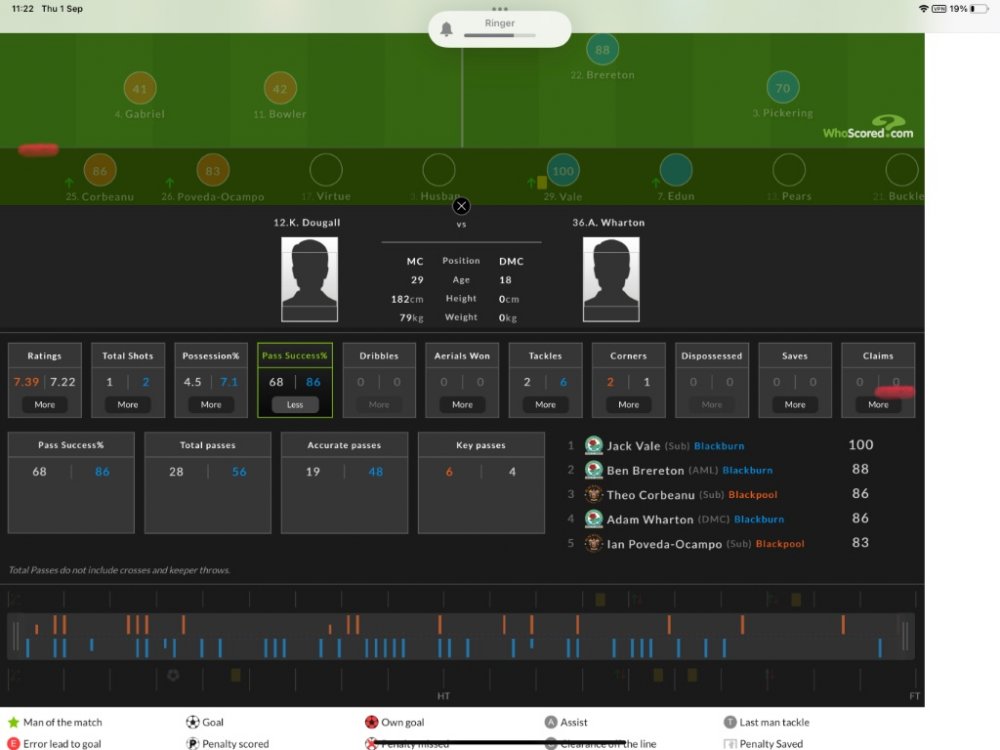This screenshot has width=1000, height=750.
Task: Switch to the Total Shots stat tab
Action: point(128,356)
